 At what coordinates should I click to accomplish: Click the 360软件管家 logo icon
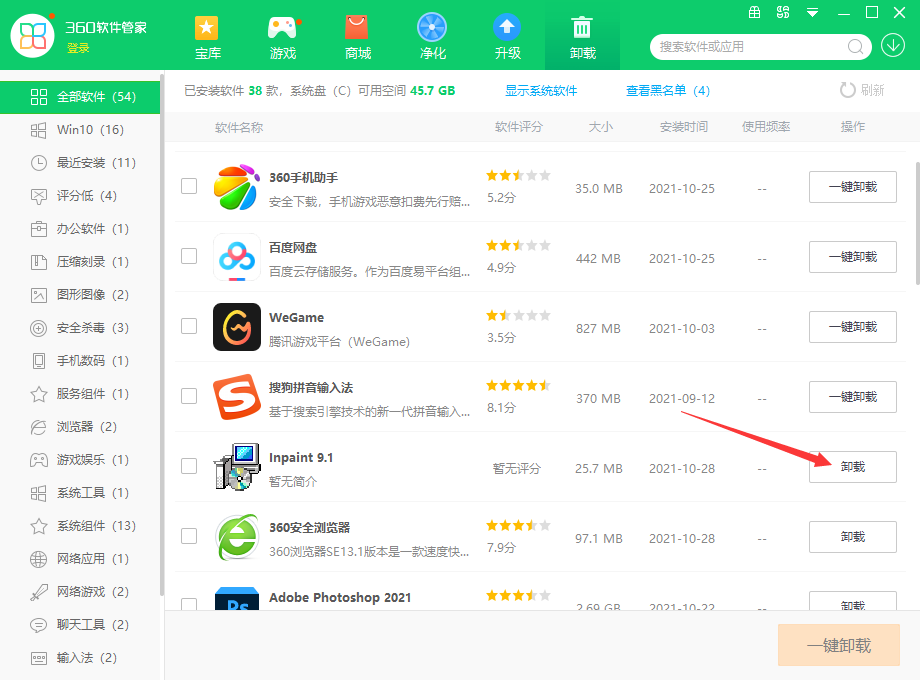point(33,36)
